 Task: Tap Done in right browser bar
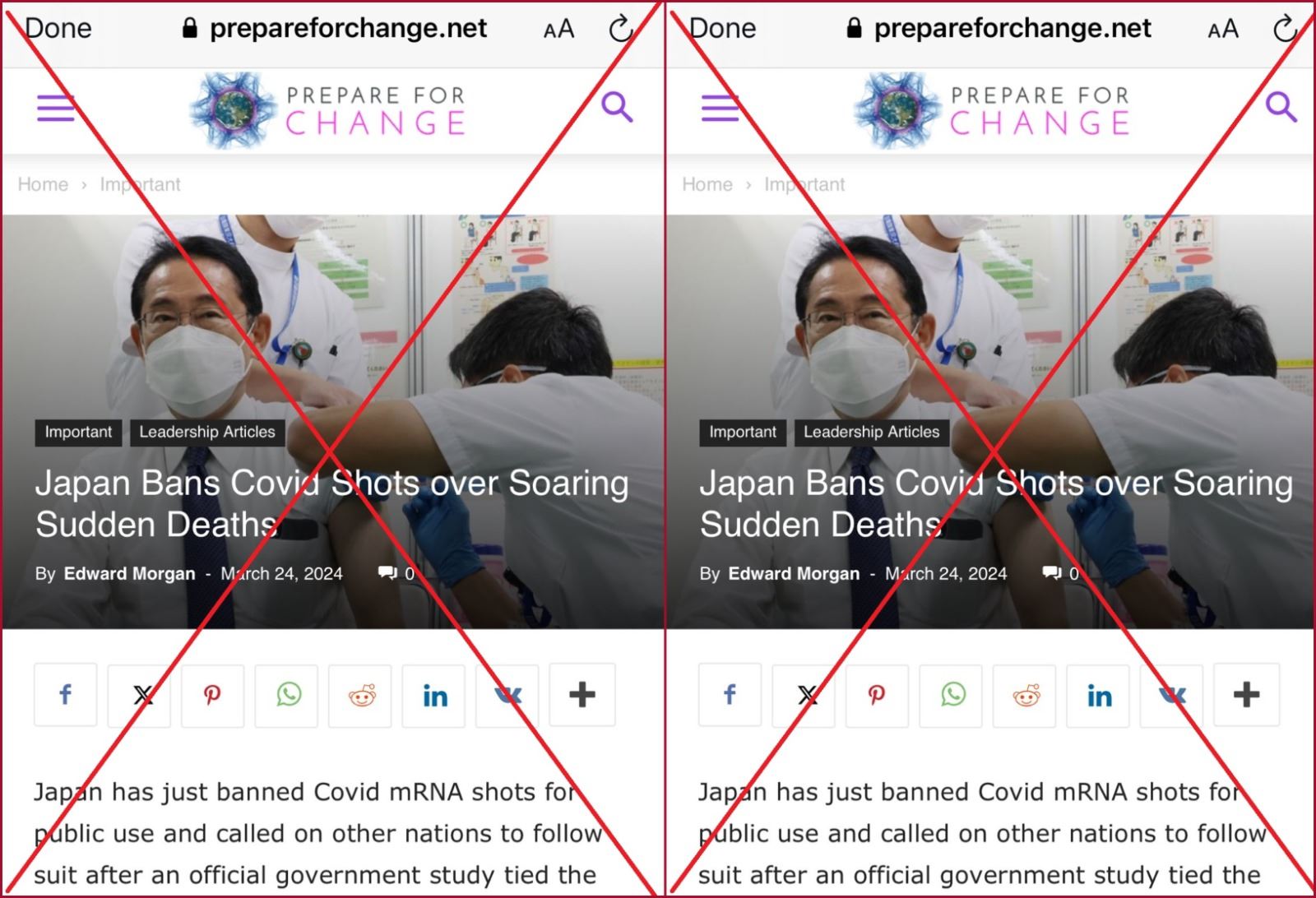click(x=722, y=29)
